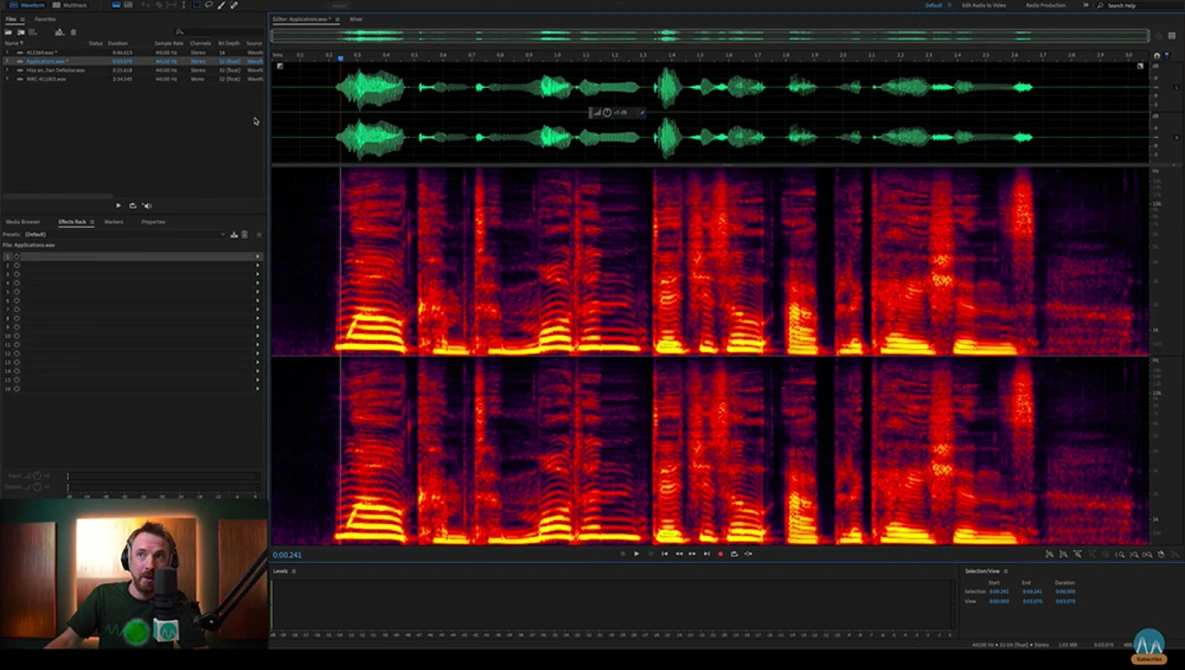Open effect menu arrow for slot 4
This screenshot has width=1185, height=670.
[x=258, y=283]
